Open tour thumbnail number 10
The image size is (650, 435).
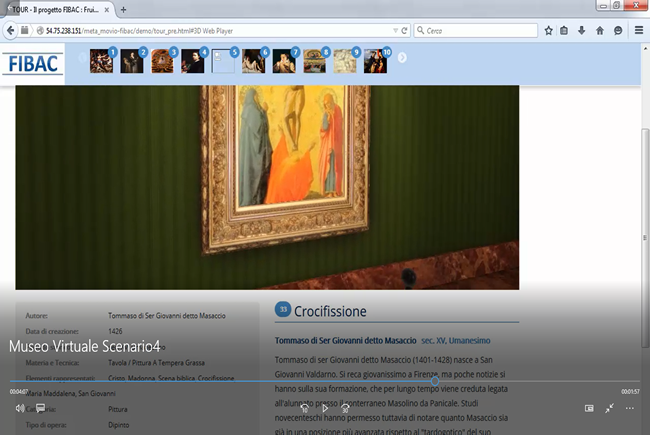click(x=375, y=61)
